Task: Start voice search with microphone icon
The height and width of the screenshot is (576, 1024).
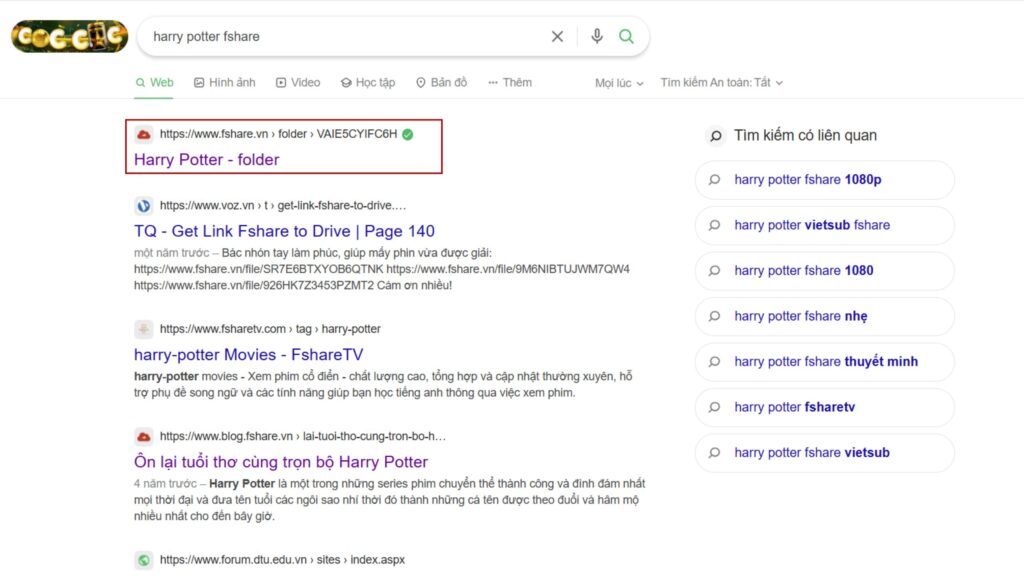Action: pyautogui.click(x=596, y=37)
